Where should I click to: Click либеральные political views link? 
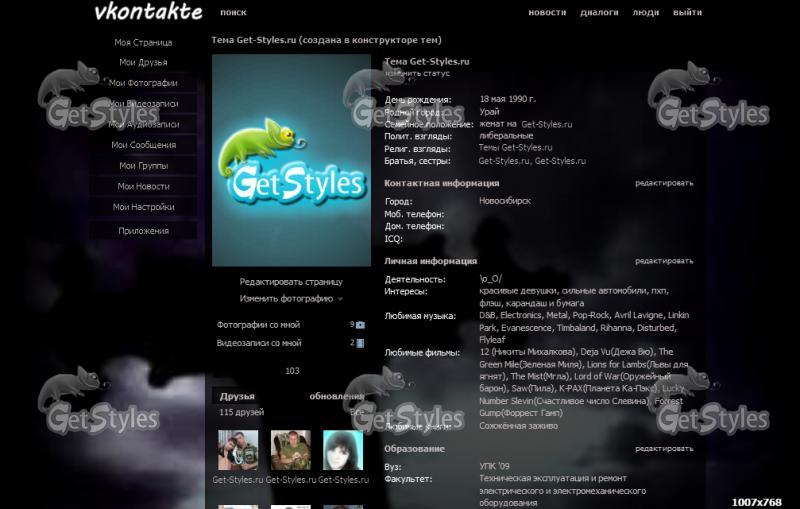(x=506, y=136)
